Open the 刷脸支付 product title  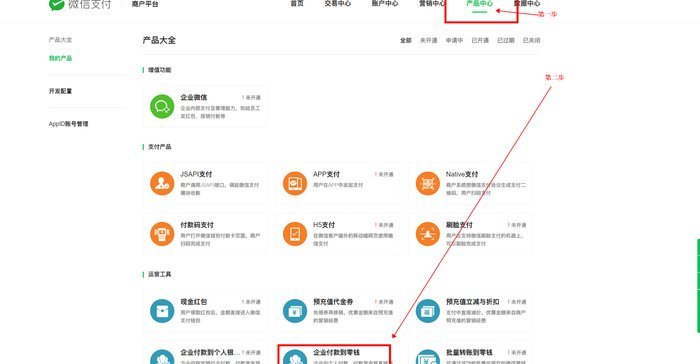[x=459, y=225]
